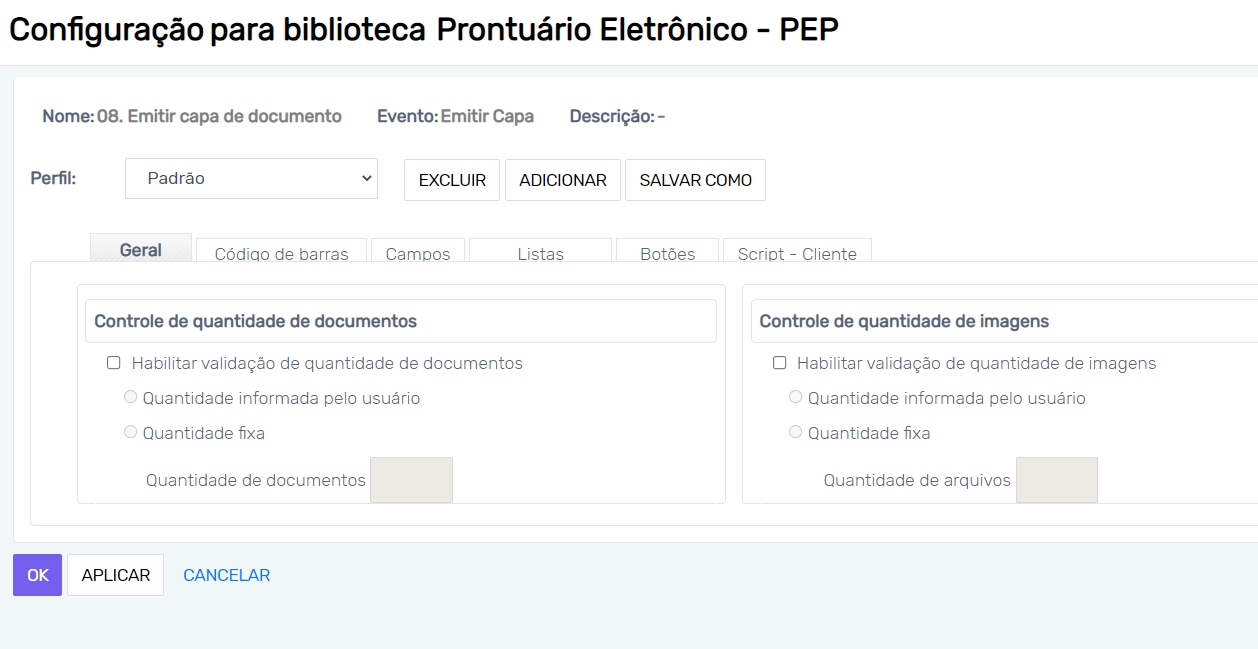This screenshot has height=649, width=1258.
Task: Open the Perfil dropdown showing Padrão
Action: (251, 179)
